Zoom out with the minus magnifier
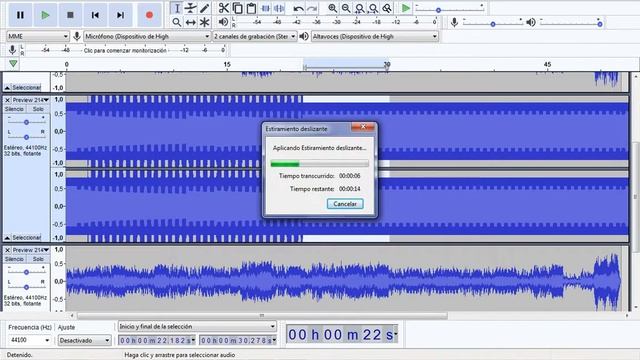640x360 pixels. click(x=346, y=8)
